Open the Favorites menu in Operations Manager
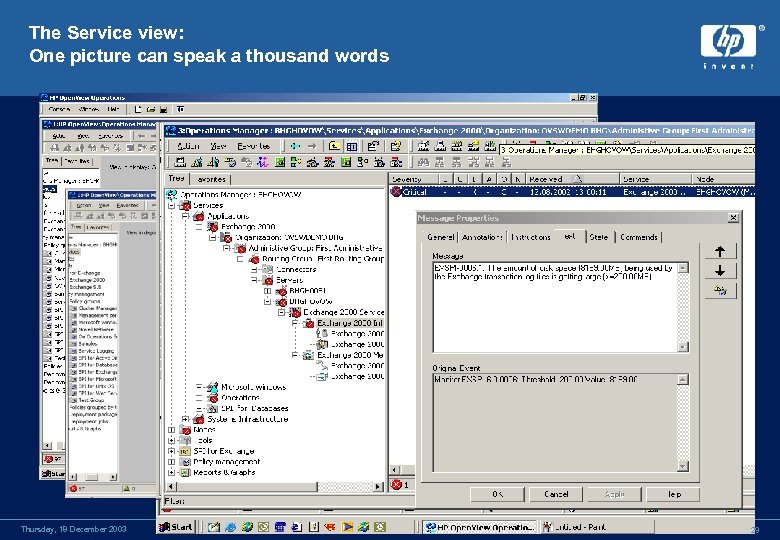780x540 pixels. pyautogui.click(x=254, y=146)
